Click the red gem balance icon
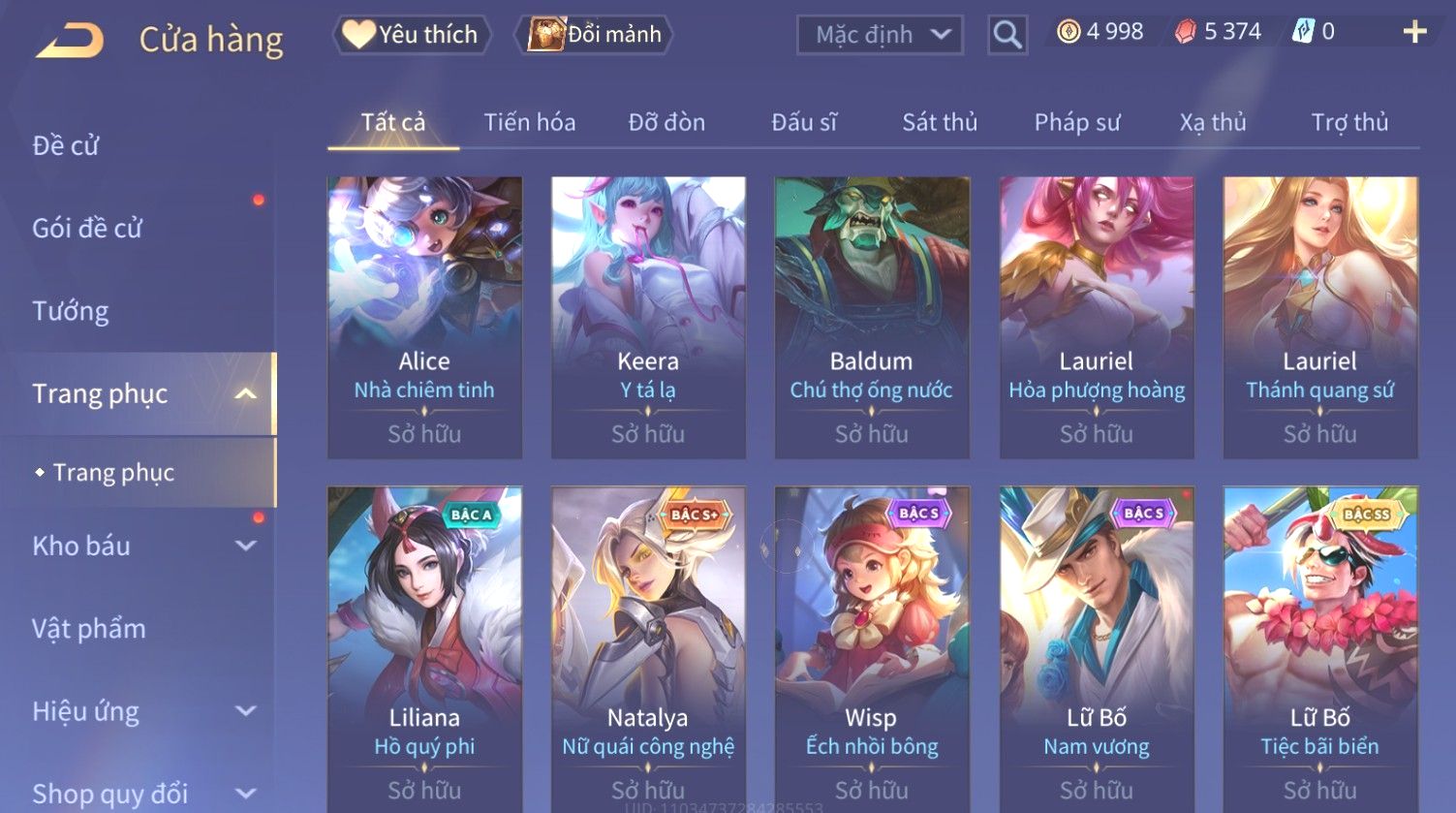 click(1186, 32)
